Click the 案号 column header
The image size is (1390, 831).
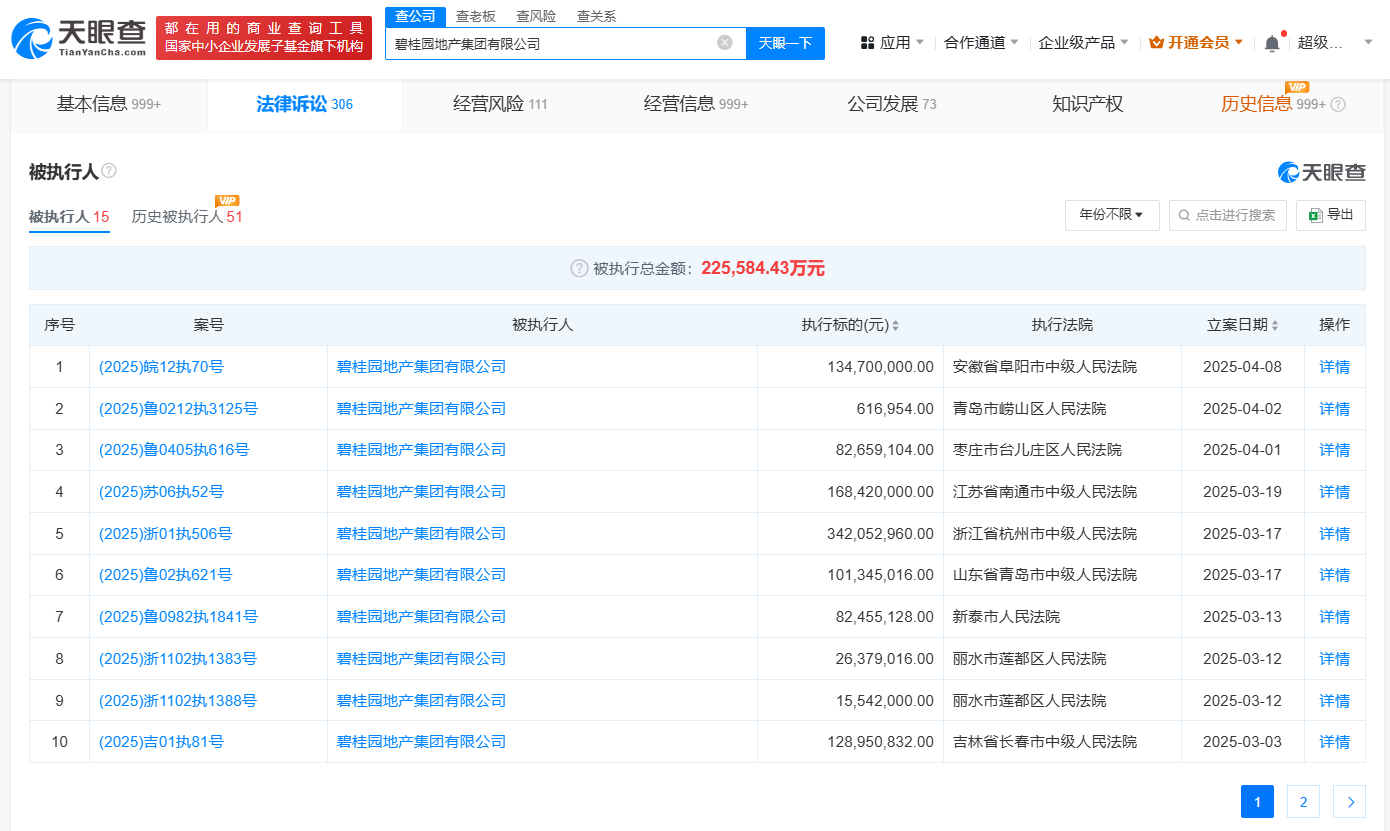coord(208,325)
